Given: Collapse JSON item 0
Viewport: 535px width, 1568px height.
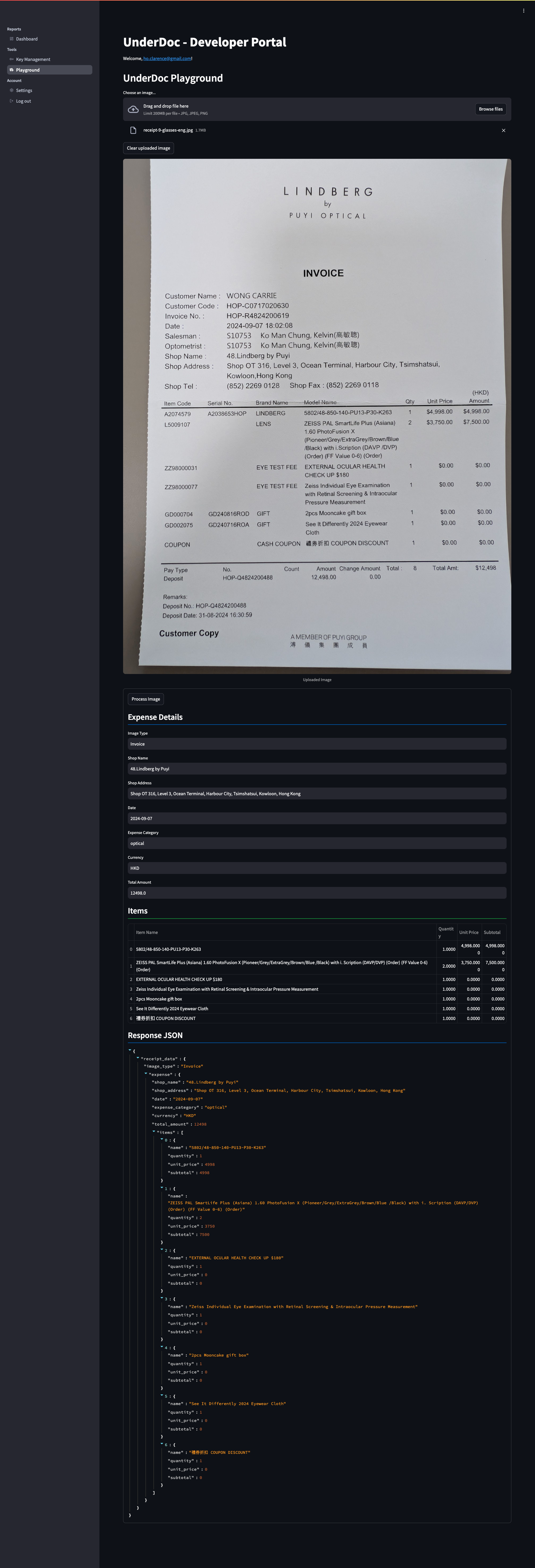Looking at the screenshot, I should pyautogui.click(x=162, y=1139).
